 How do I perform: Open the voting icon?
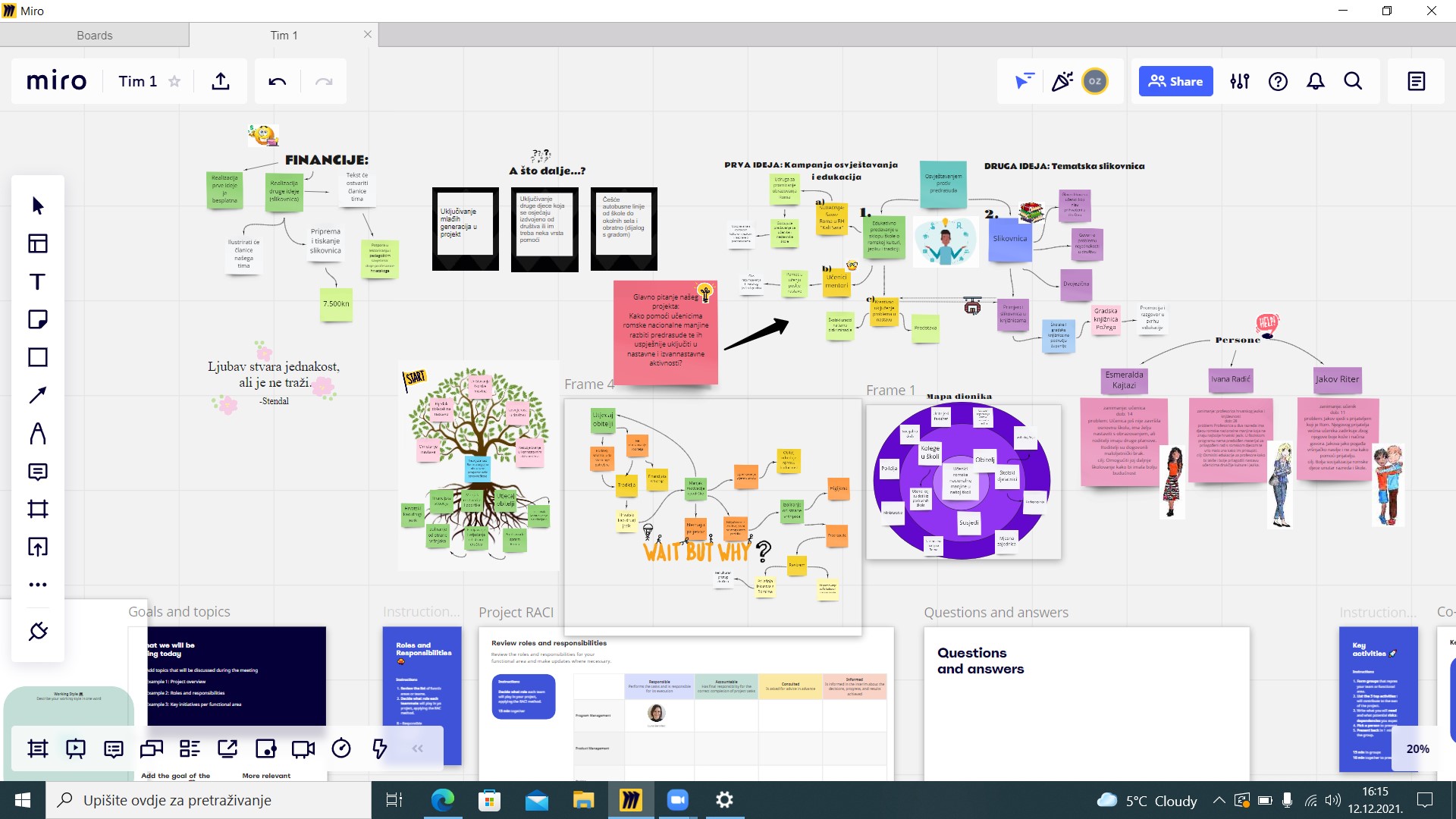[265, 749]
